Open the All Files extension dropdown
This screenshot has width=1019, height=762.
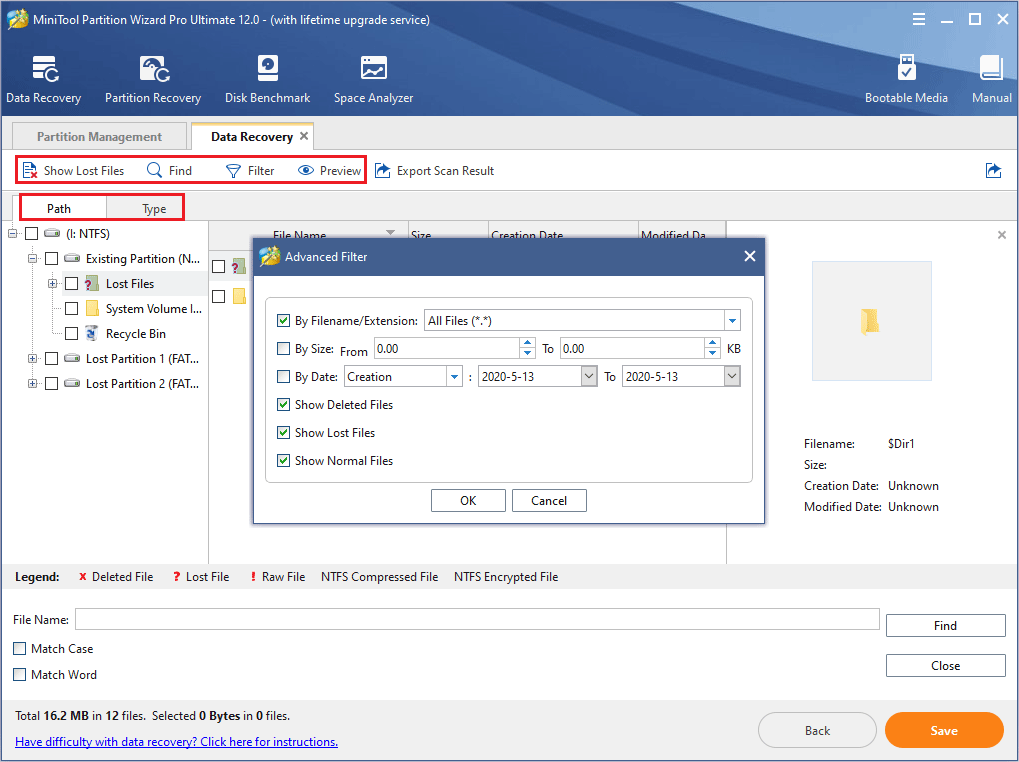(732, 320)
